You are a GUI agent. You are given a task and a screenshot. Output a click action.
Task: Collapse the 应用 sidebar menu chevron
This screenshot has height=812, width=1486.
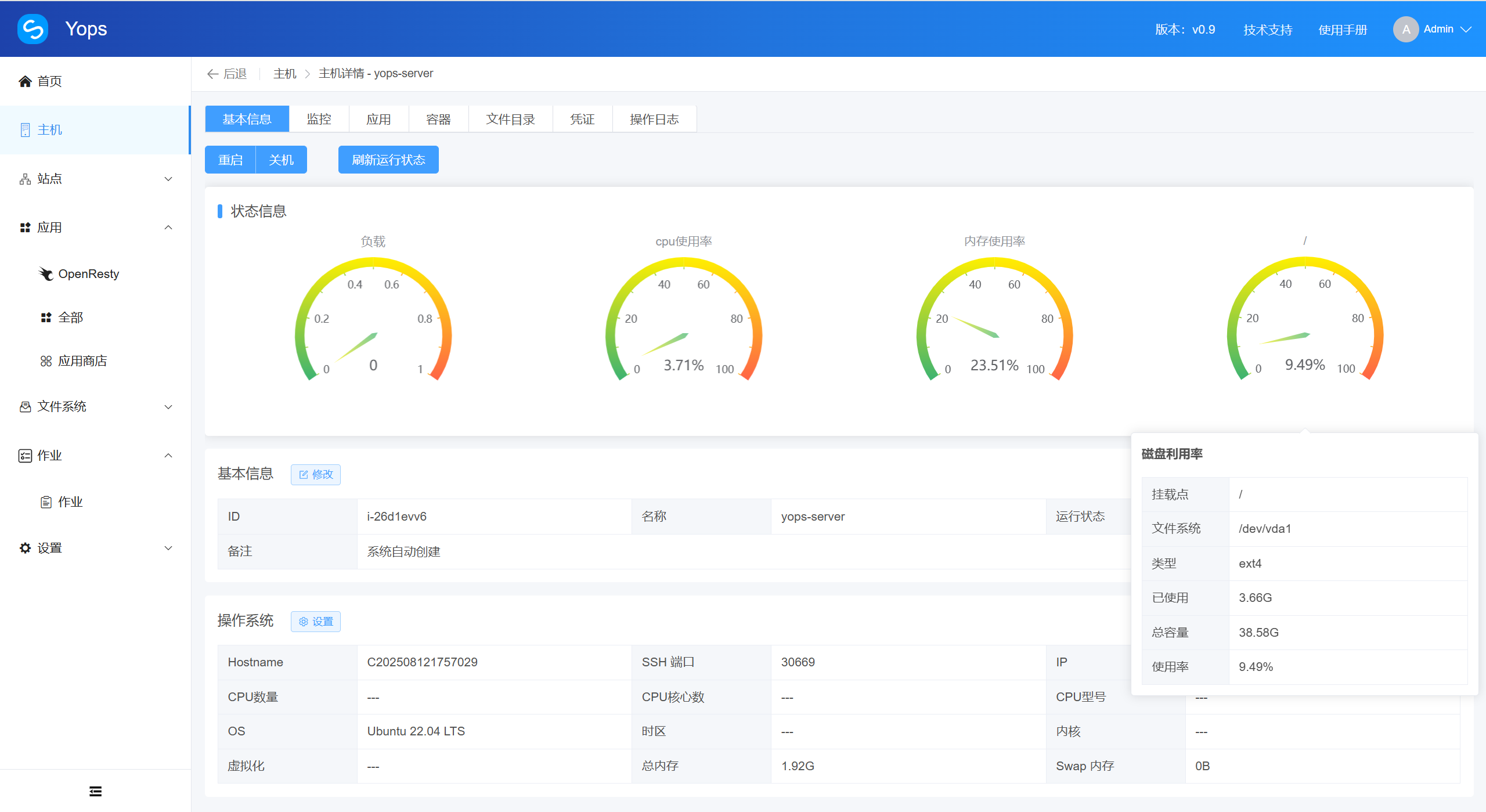coord(168,228)
